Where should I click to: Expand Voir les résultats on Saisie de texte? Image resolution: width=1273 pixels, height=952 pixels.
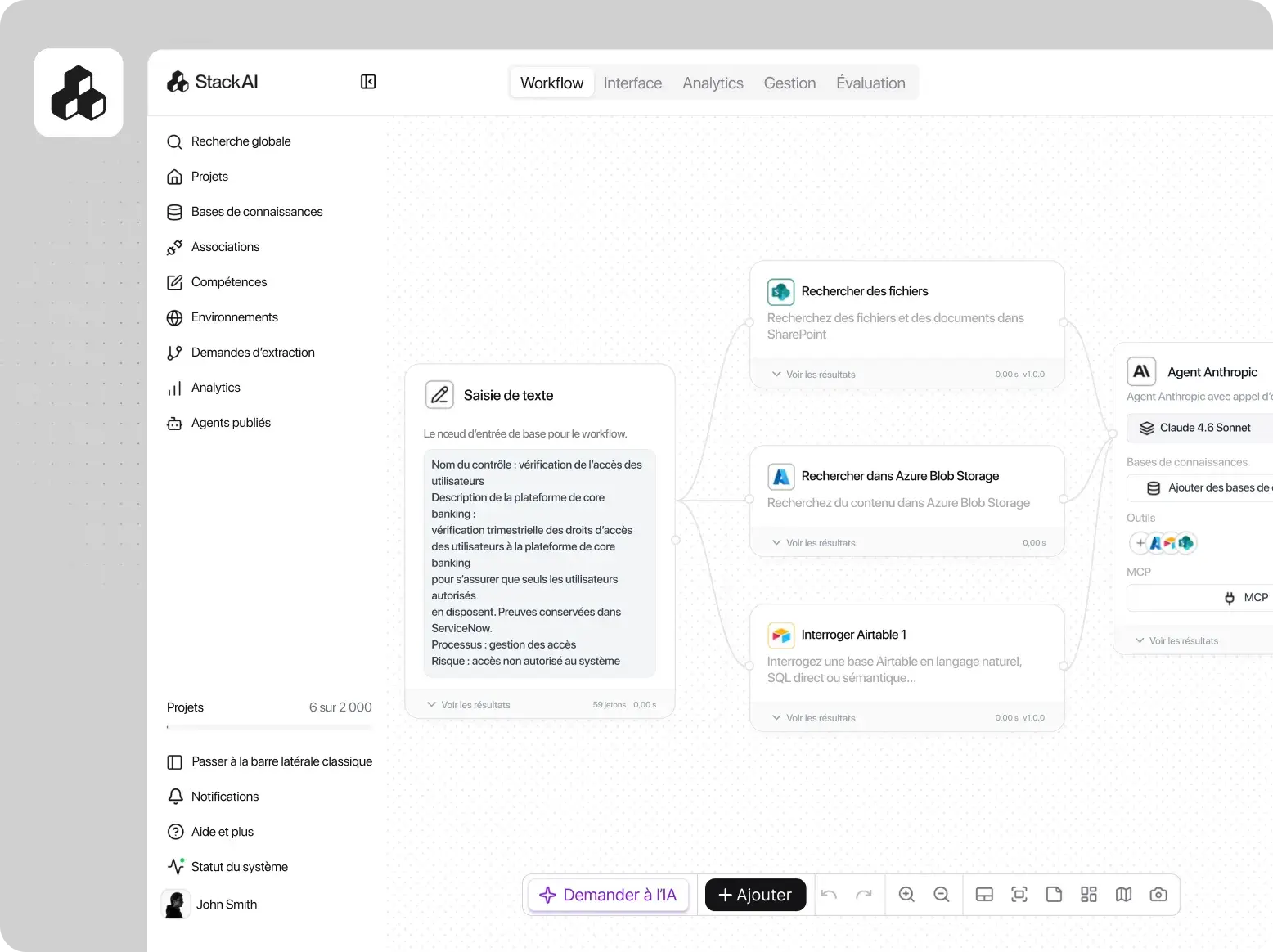click(468, 705)
